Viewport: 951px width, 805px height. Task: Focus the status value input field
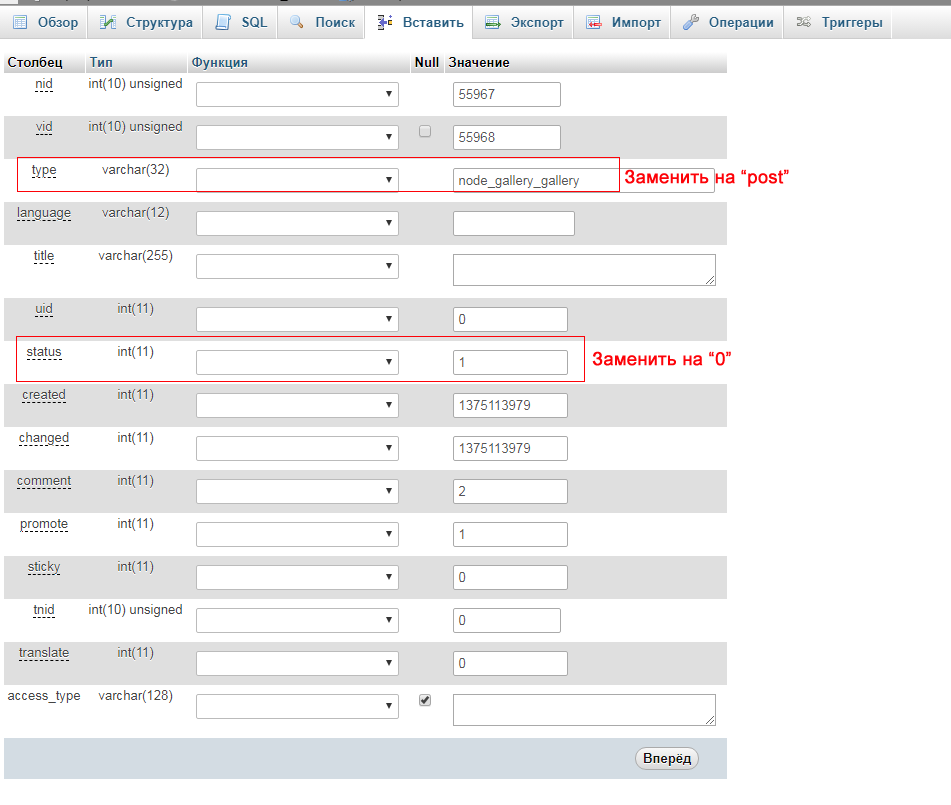point(510,362)
